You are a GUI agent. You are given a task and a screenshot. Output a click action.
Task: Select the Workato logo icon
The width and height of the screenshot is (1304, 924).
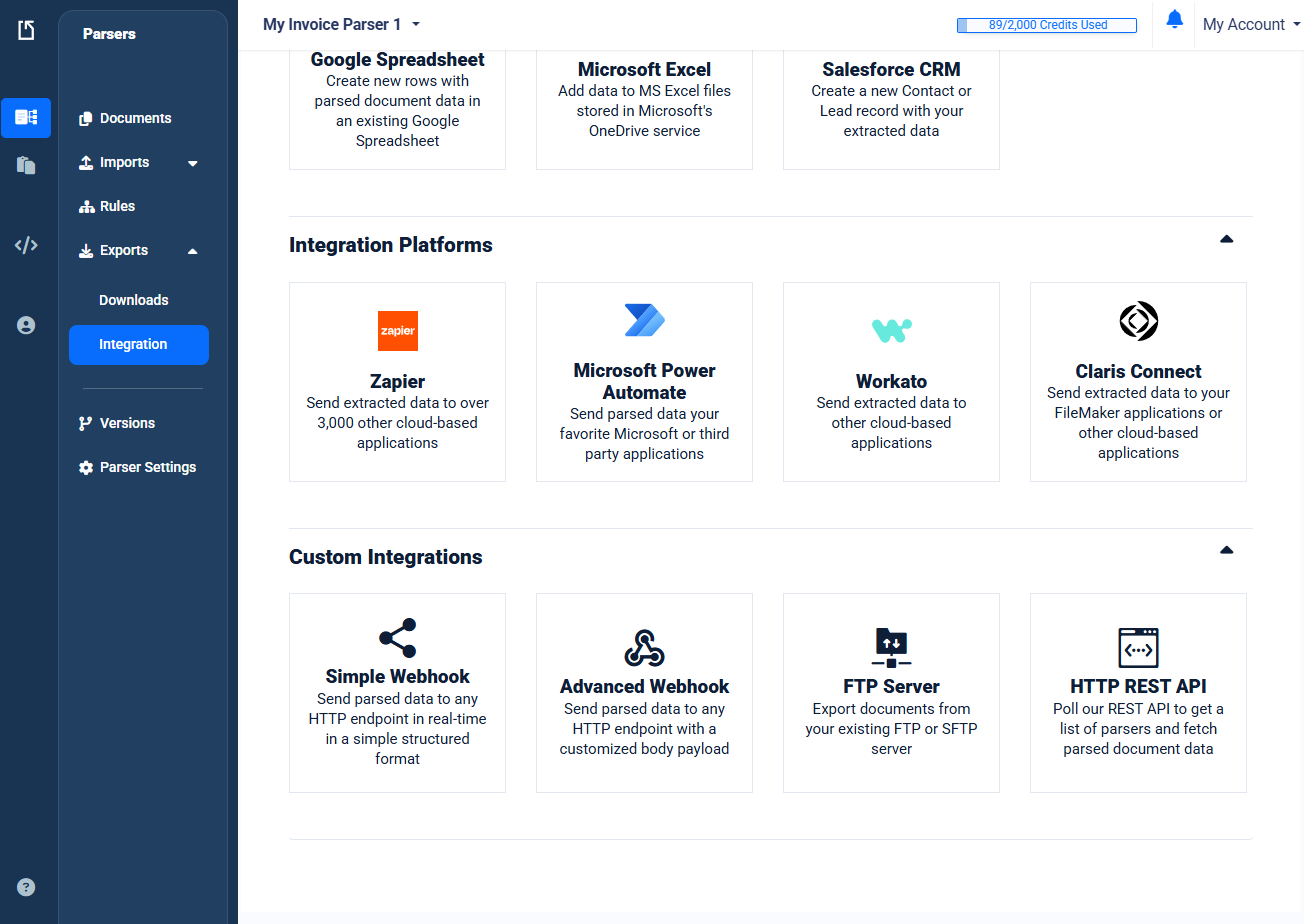pos(891,330)
